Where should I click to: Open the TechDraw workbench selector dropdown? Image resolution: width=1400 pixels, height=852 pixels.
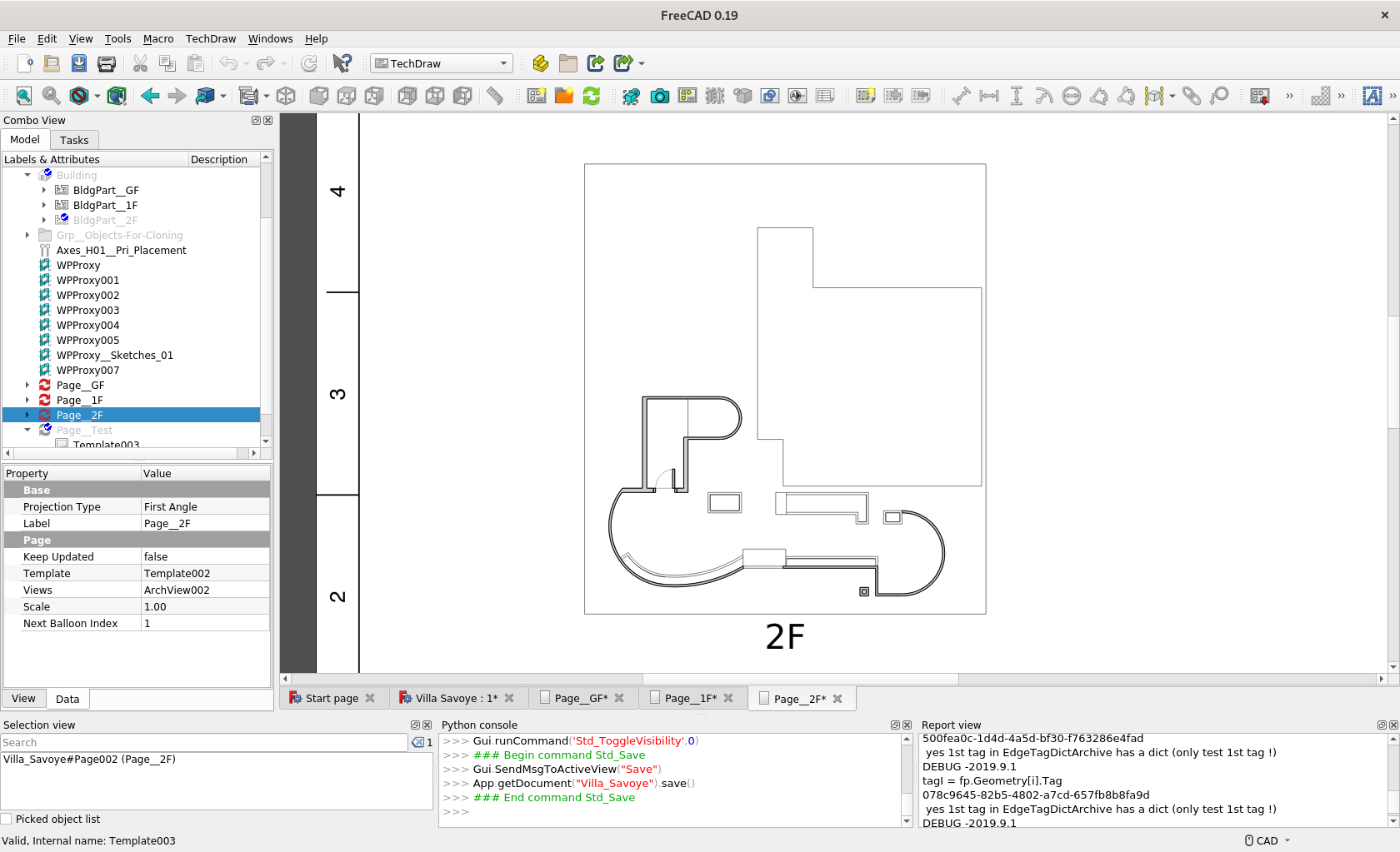pyautogui.click(x=441, y=63)
